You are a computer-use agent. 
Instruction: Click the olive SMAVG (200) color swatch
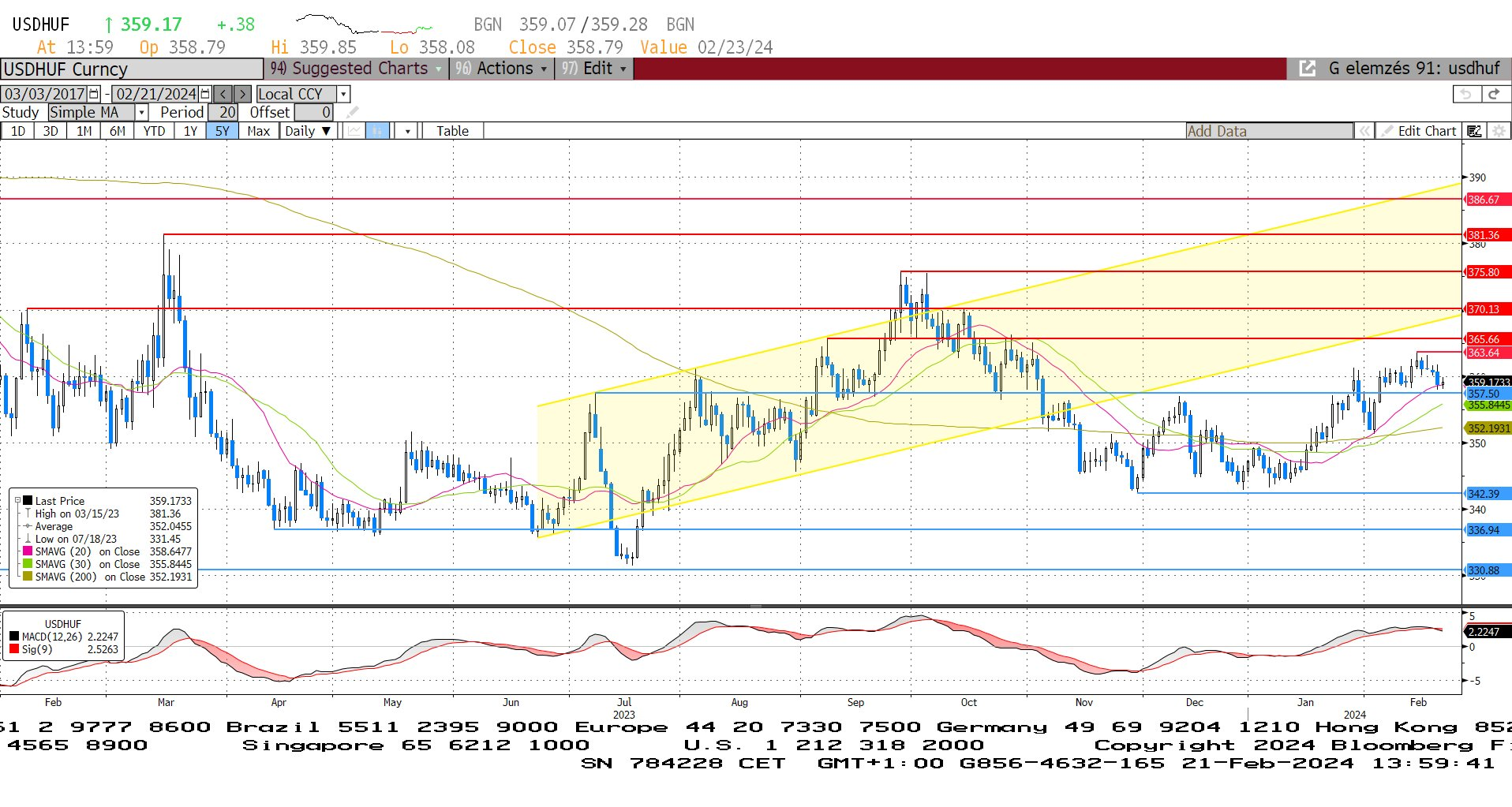[x=28, y=577]
